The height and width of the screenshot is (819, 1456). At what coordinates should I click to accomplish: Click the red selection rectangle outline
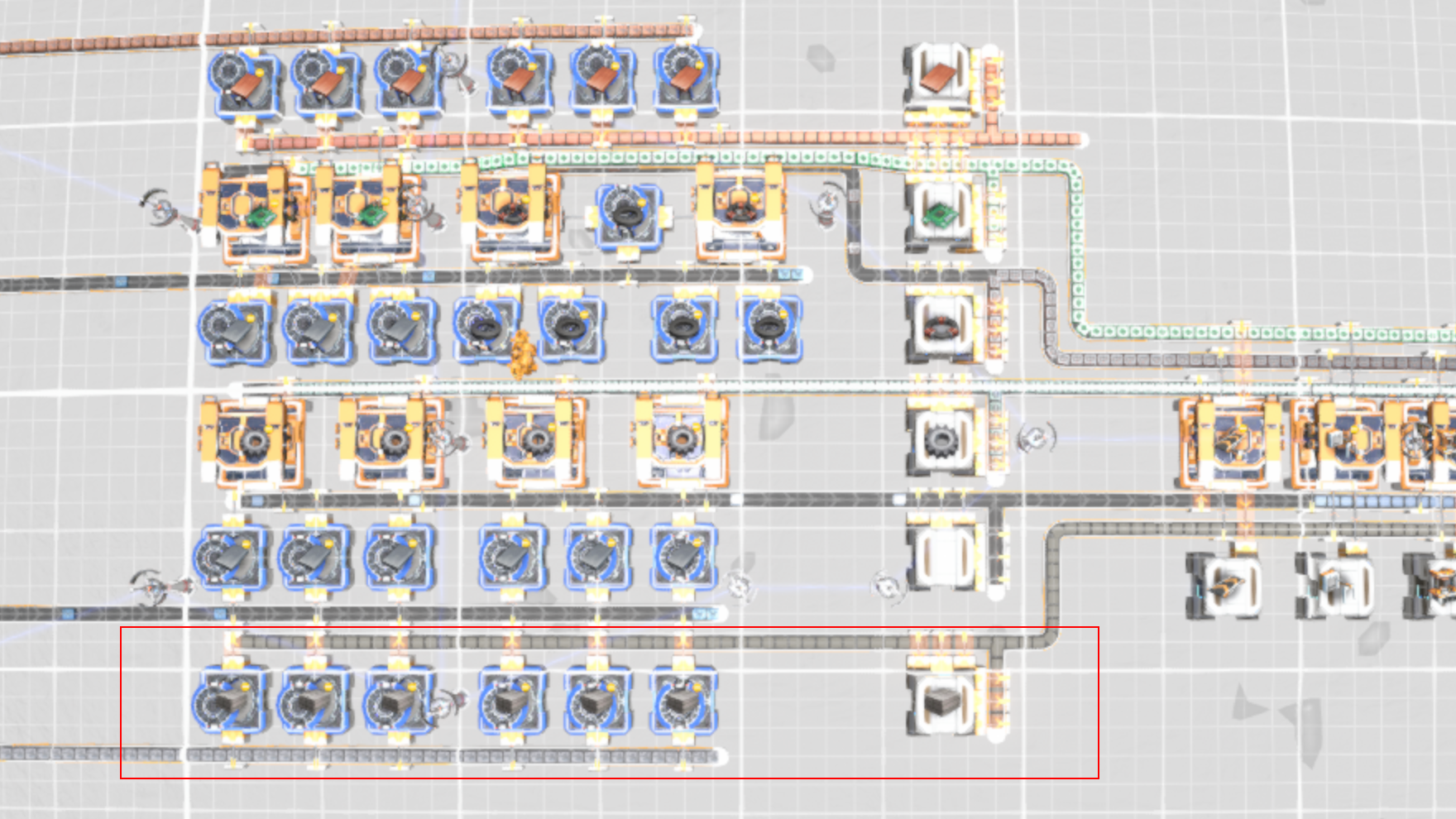(x=1100, y=703)
